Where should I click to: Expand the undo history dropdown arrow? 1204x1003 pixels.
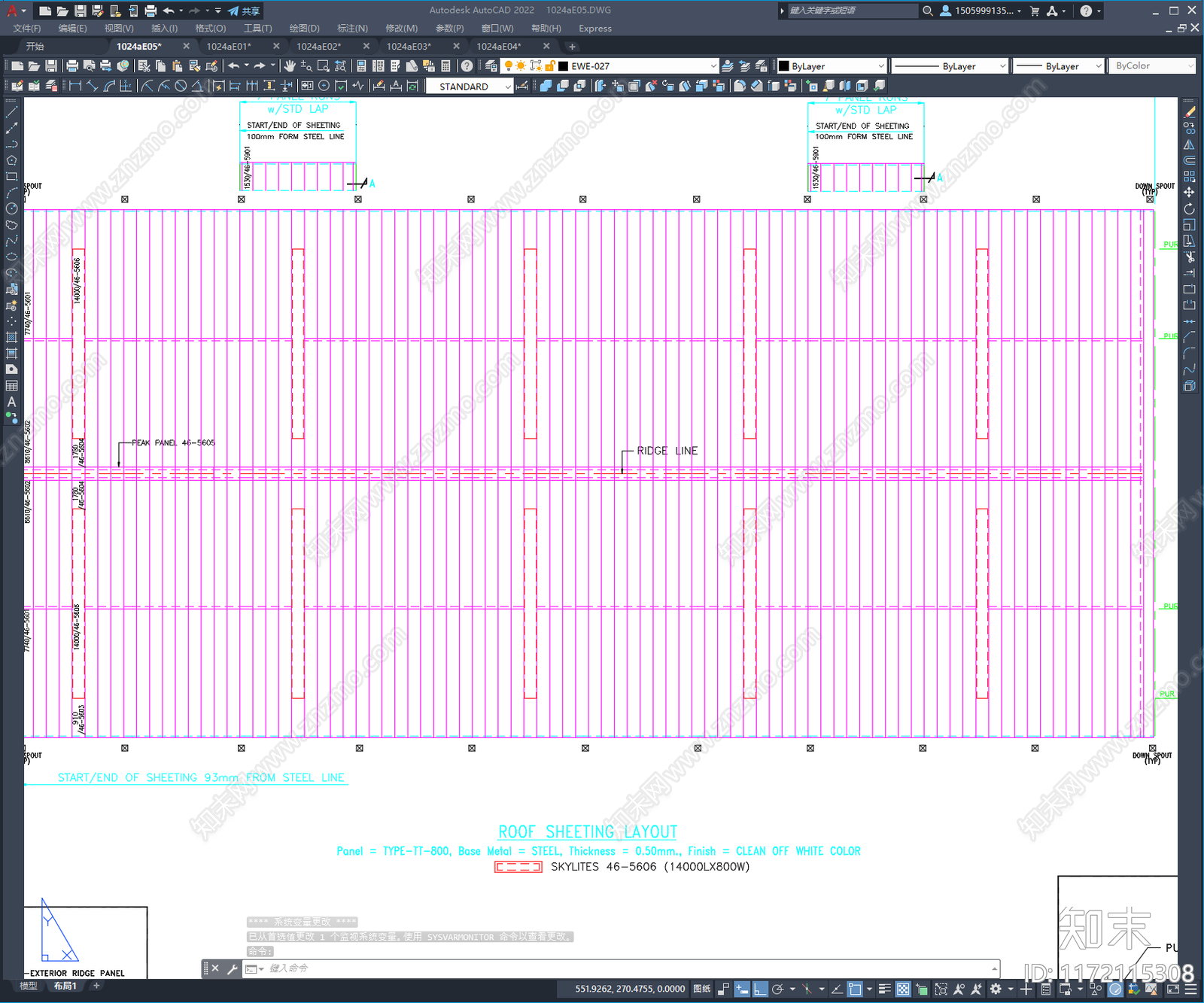(x=246, y=66)
